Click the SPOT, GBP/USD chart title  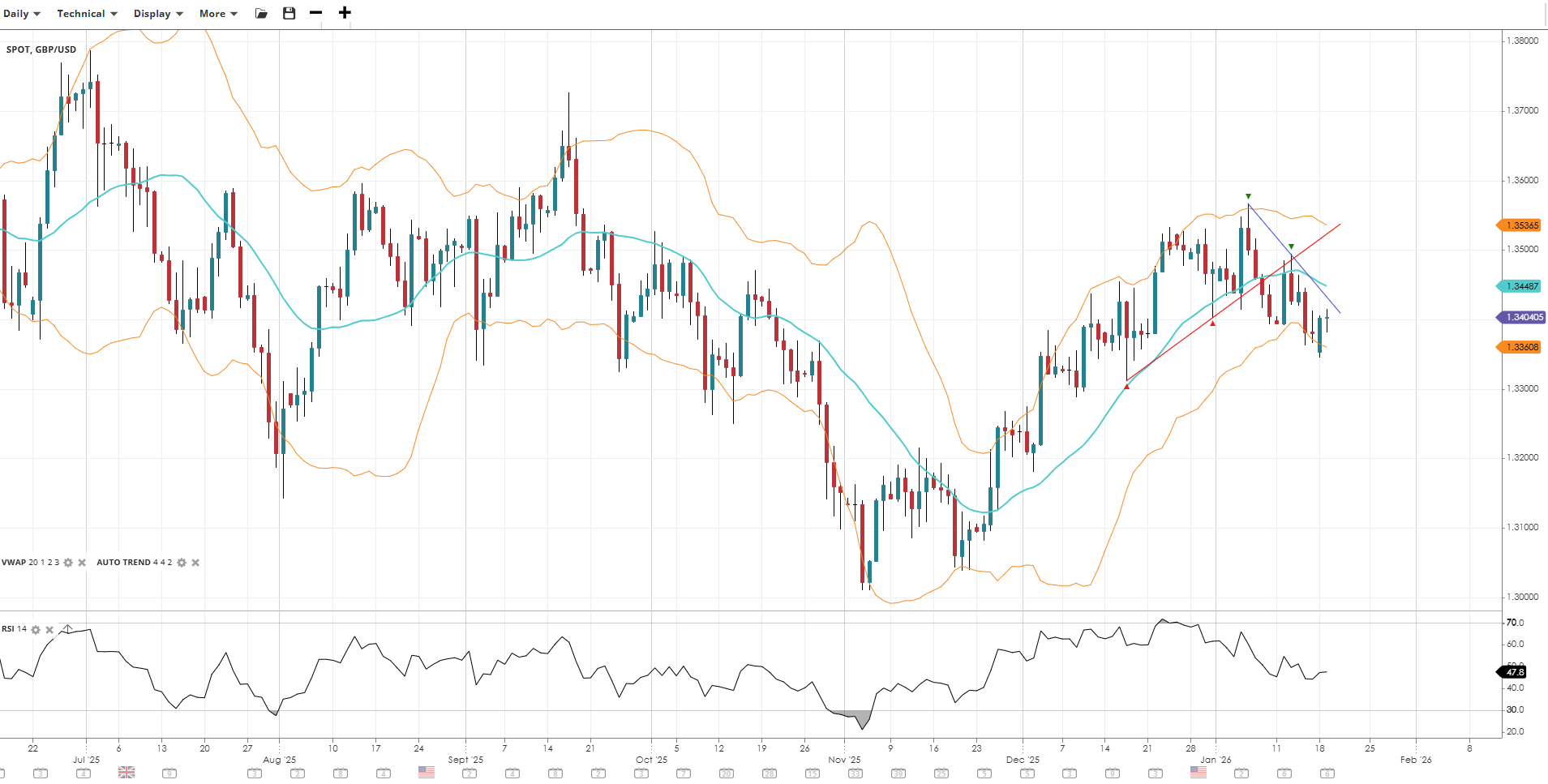(x=41, y=49)
